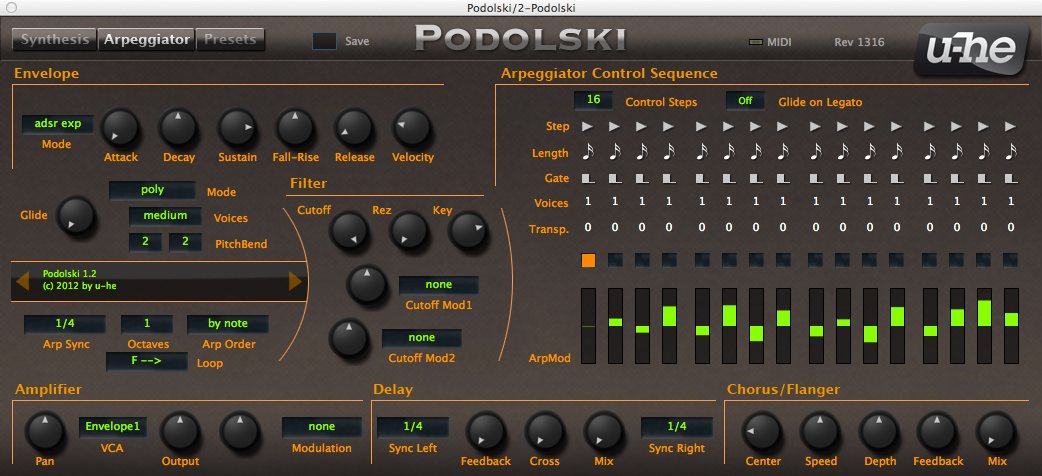The width and height of the screenshot is (1042, 476).
Task: Open the Arp Order by note dropdown
Action: tap(228, 324)
